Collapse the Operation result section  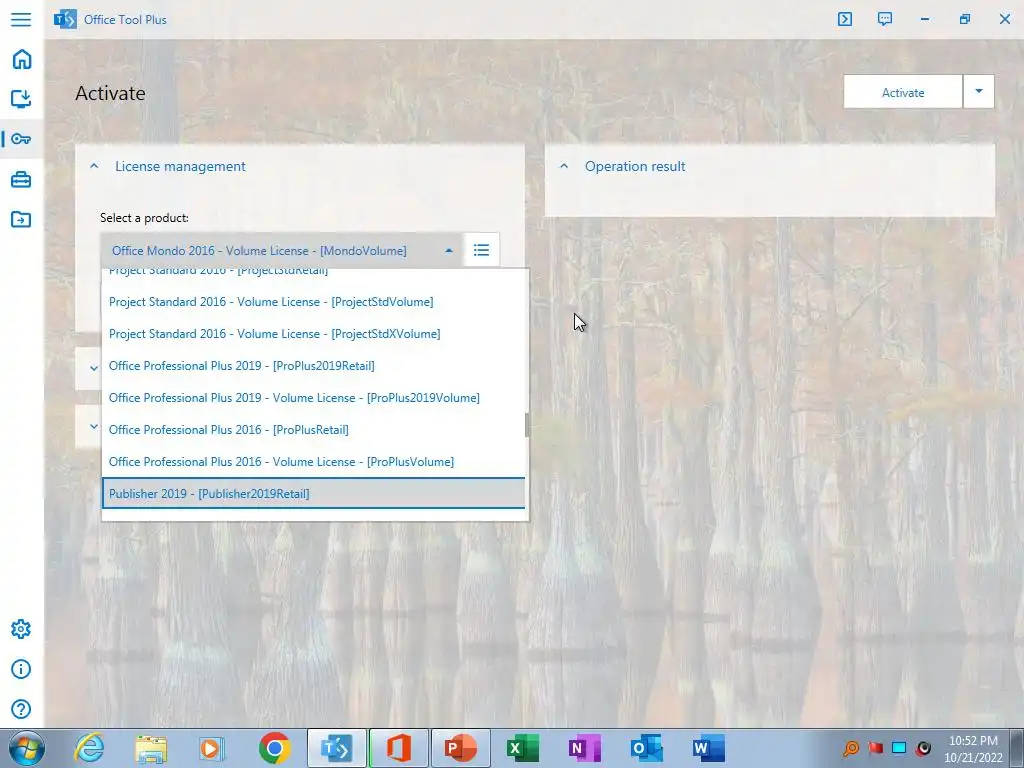564,167
